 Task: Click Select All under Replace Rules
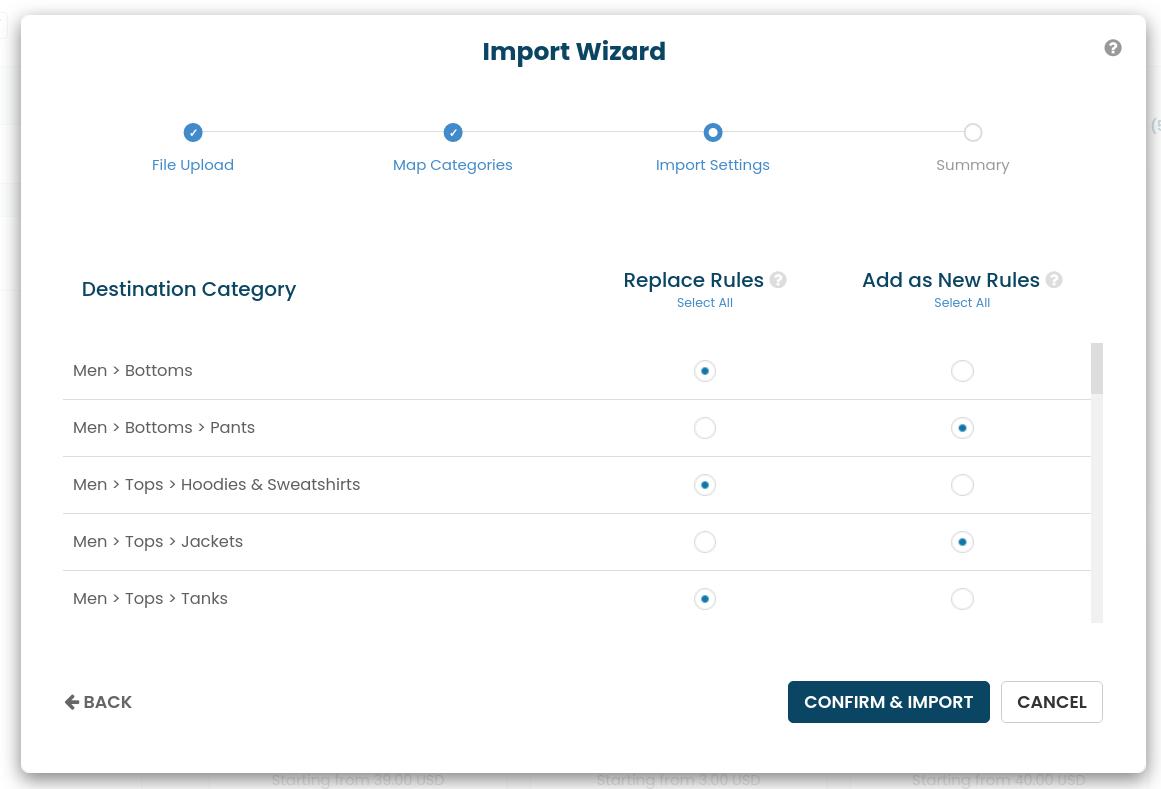point(705,303)
